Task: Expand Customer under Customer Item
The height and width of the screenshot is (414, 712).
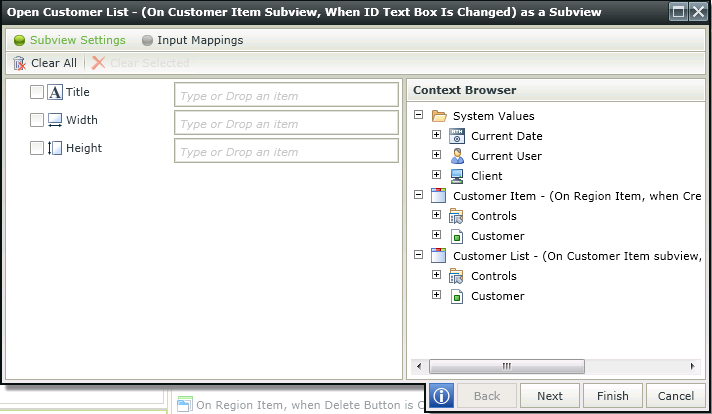Action: 436,235
